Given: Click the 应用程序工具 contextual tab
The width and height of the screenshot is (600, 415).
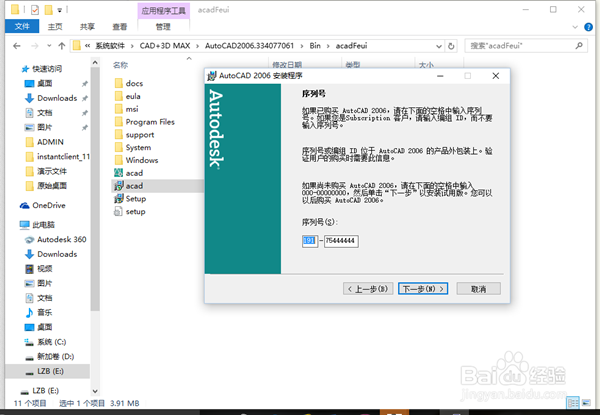Looking at the screenshot, I should click(163, 10).
